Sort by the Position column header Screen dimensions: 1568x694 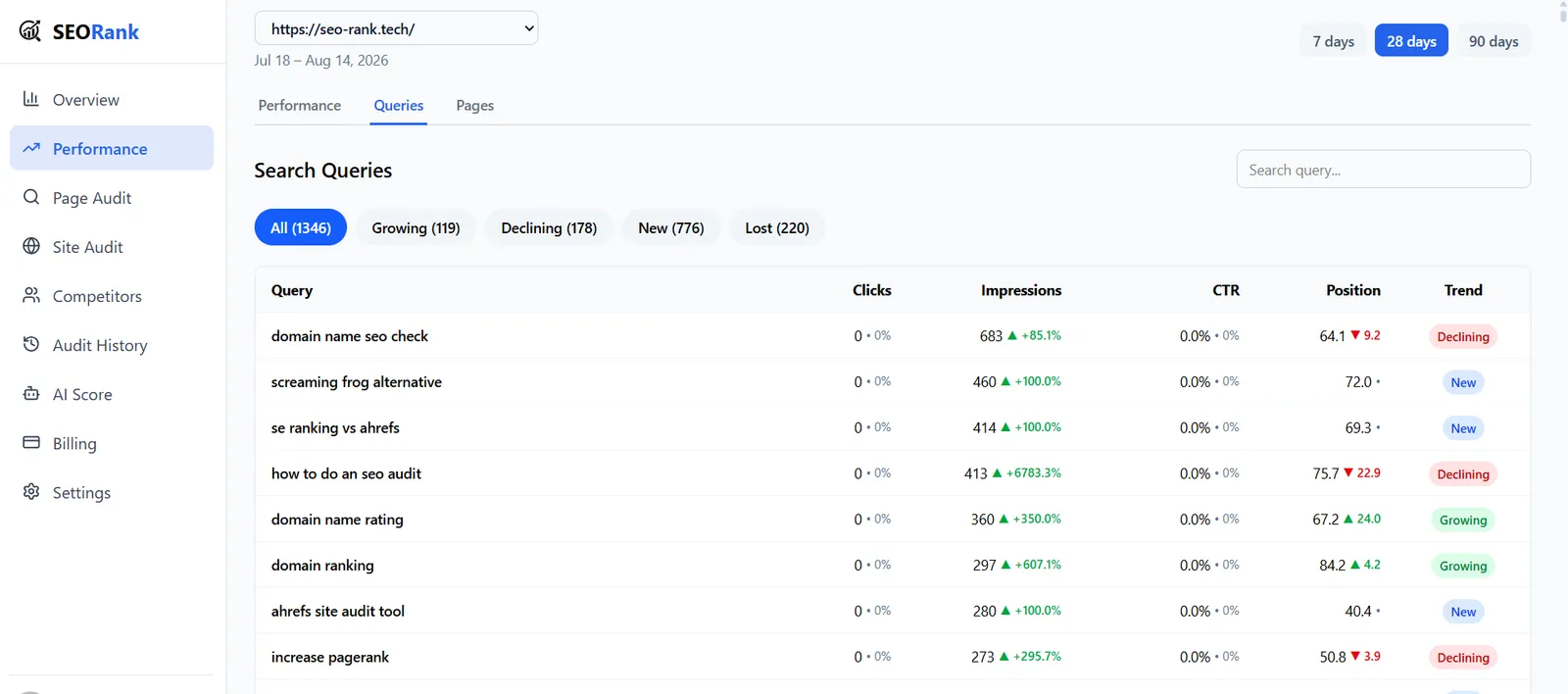click(x=1353, y=290)
